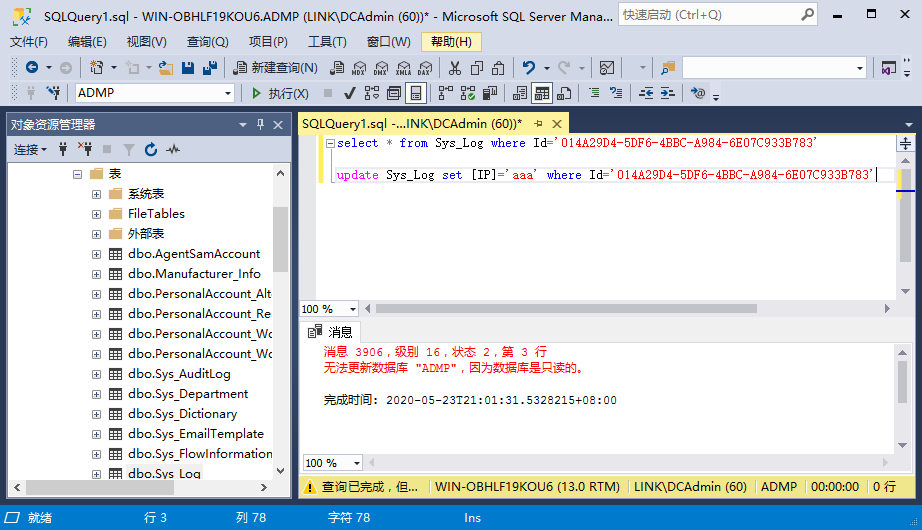This screenshot has width=922, height=530.
Task: Expand dbo.Sys_Department table node
Action: tap(96, 394)
